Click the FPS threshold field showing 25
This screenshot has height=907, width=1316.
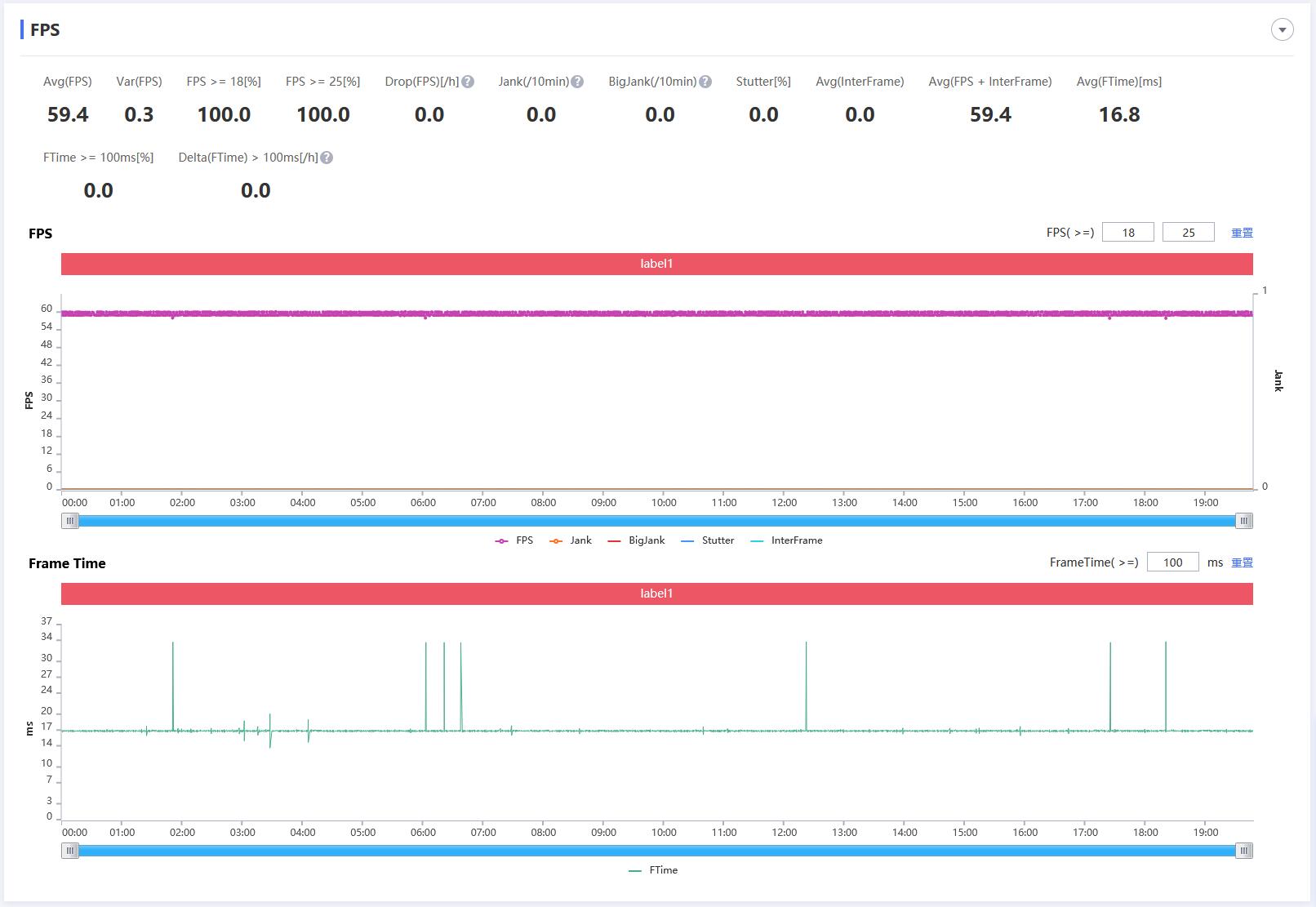pos(1188,233)
